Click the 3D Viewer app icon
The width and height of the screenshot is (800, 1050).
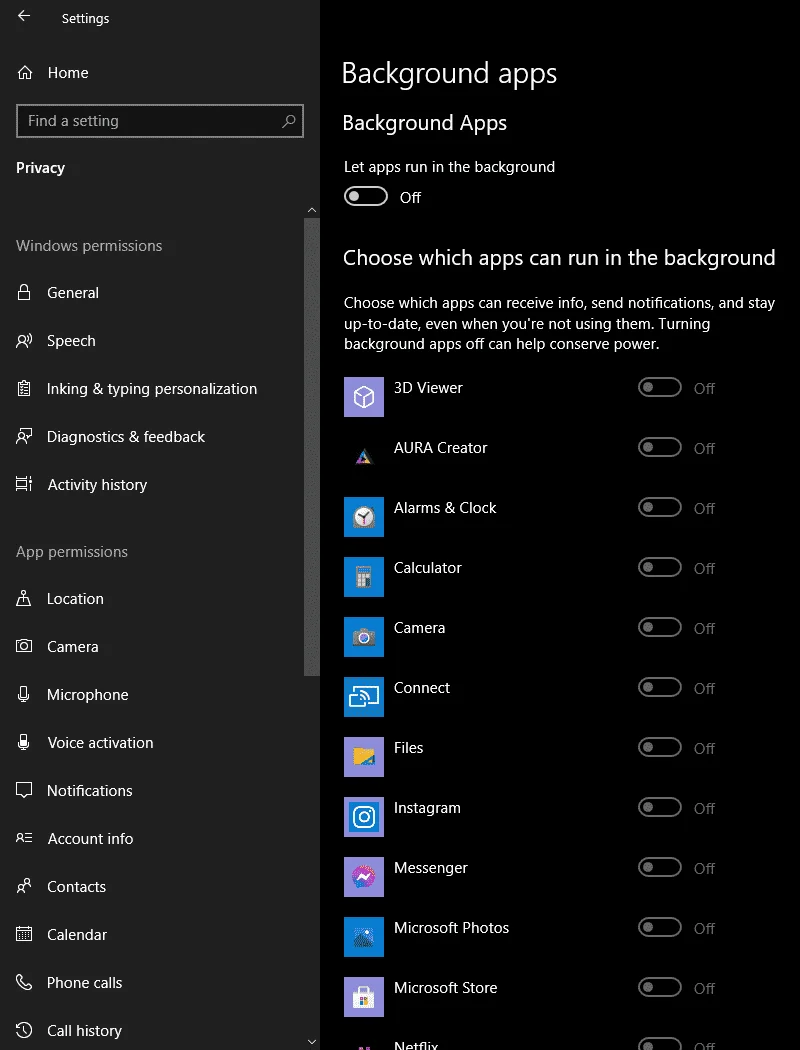coord(364,397)
